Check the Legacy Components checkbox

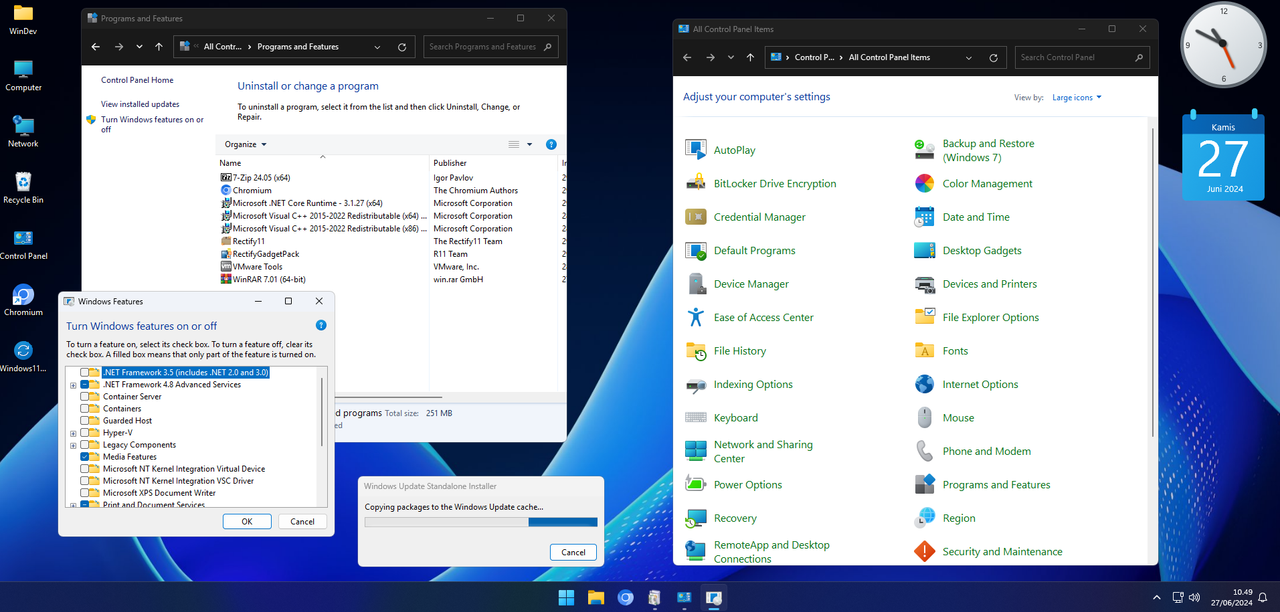[85, 444]
